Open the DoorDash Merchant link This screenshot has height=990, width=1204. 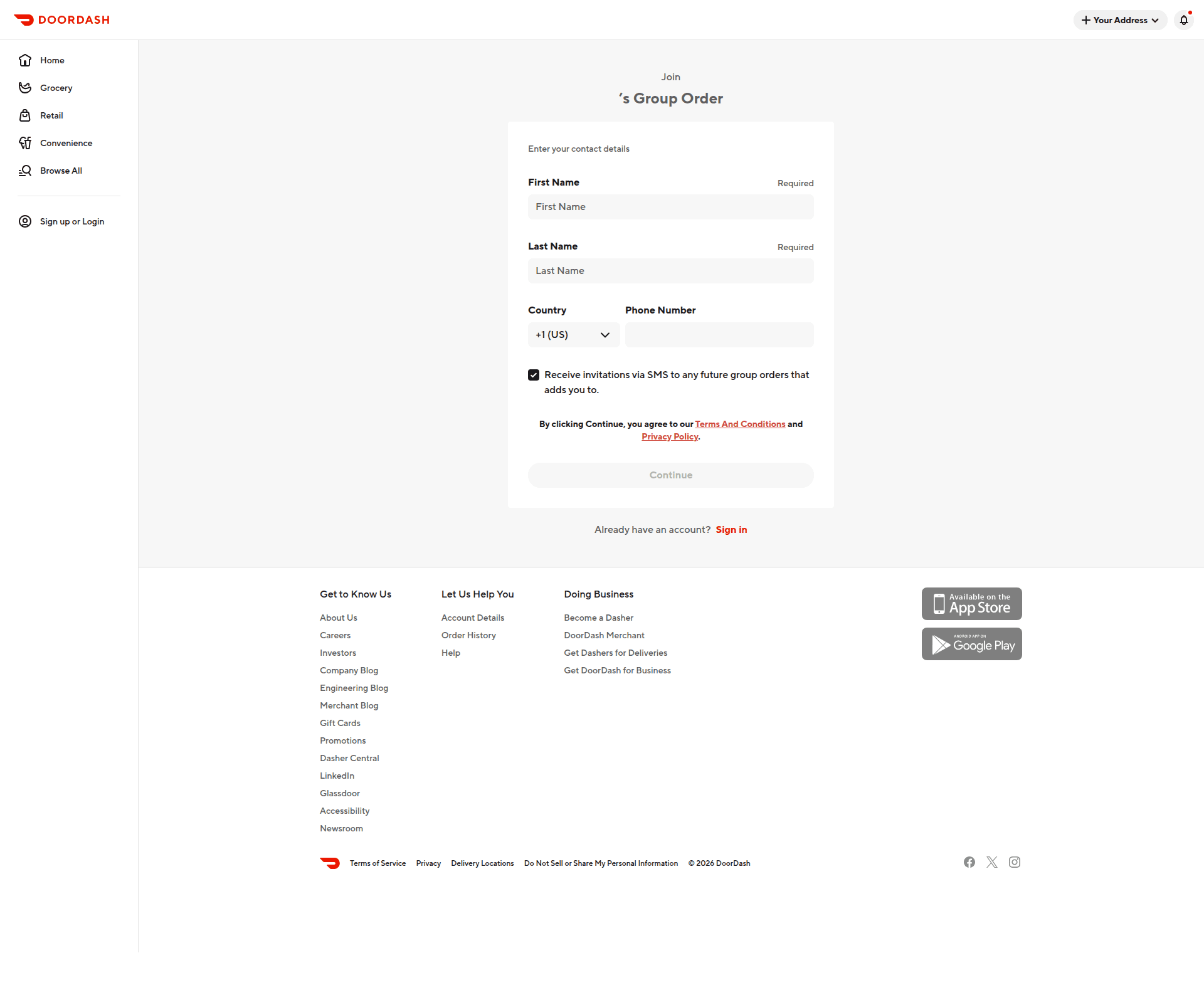[x=605, y=635]
